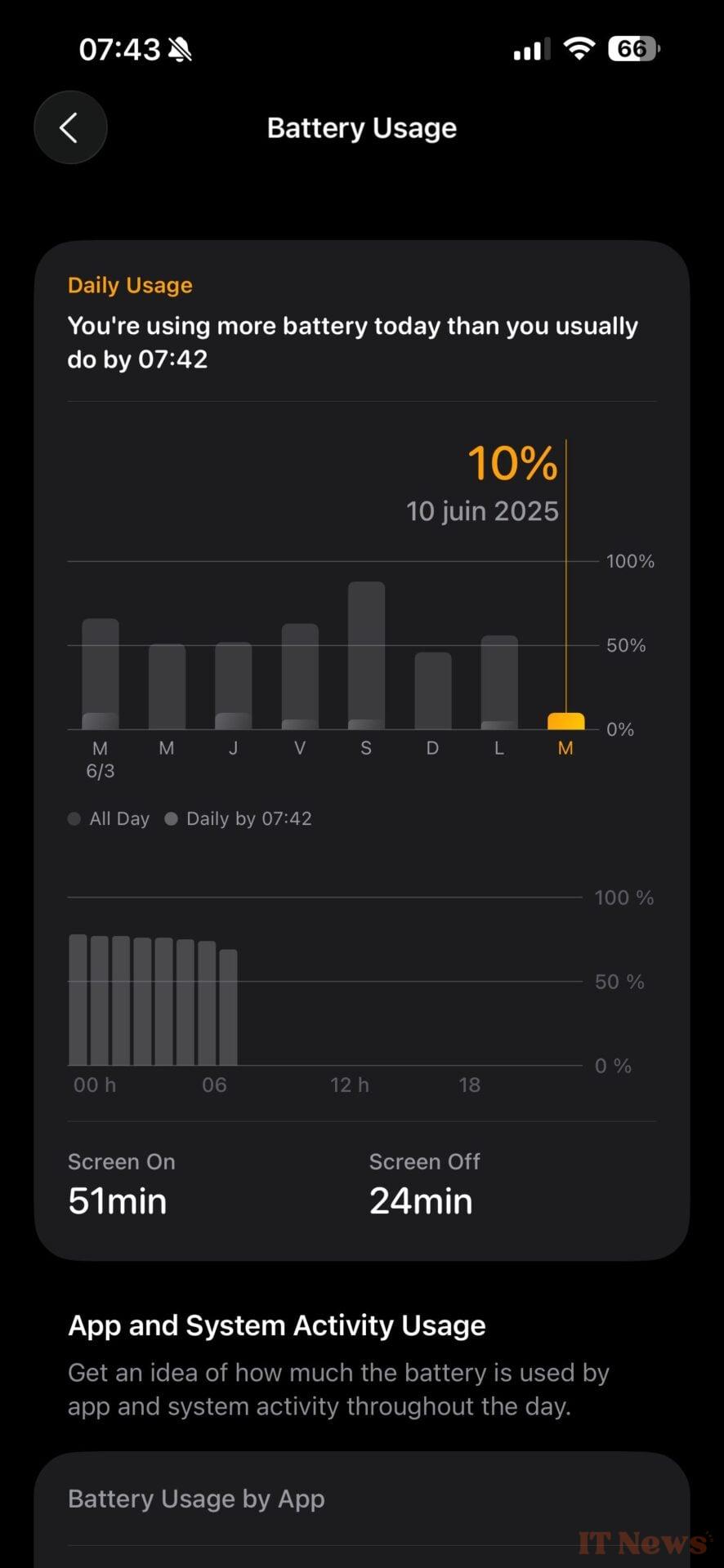Screen dimensions: 724x1568
Task: Open the Battery Usage by App section
Action: [x=196, y=1499]
